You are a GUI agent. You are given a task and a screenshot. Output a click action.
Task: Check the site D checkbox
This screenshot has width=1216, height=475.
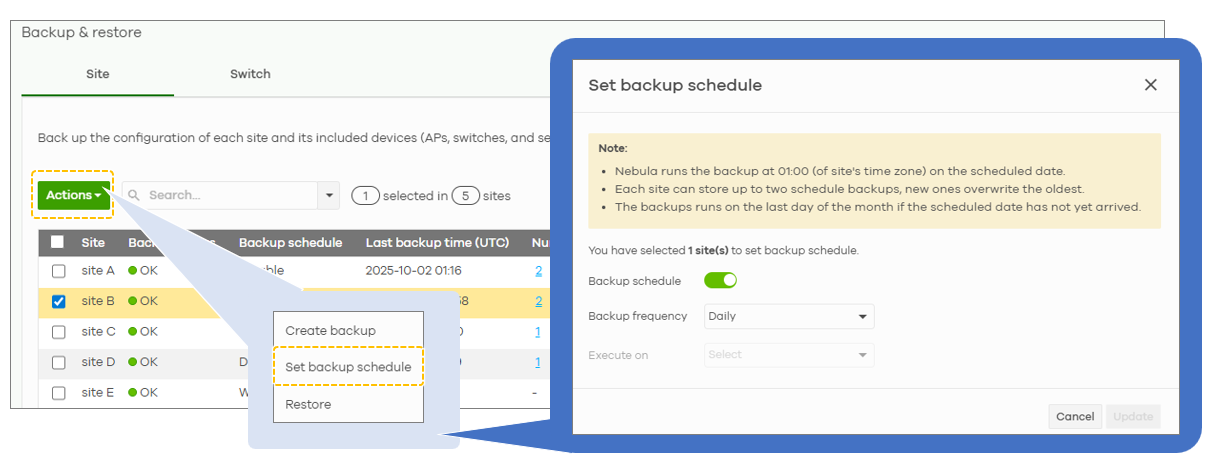58,362
